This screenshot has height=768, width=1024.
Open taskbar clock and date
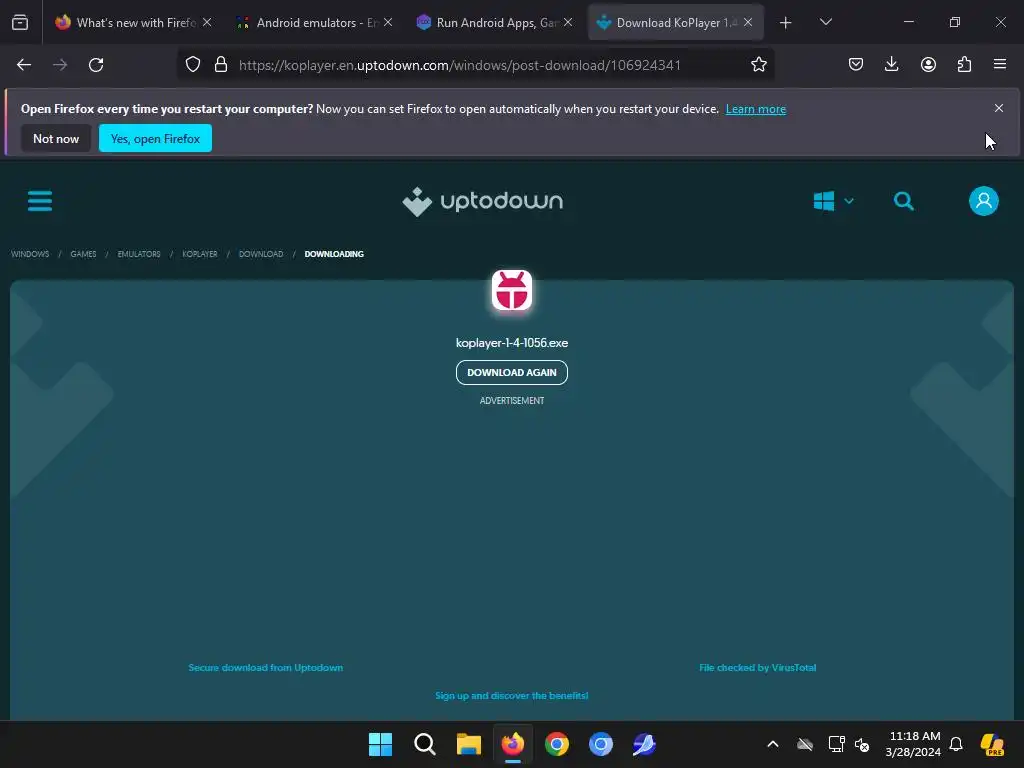click(x=913, y=744)
